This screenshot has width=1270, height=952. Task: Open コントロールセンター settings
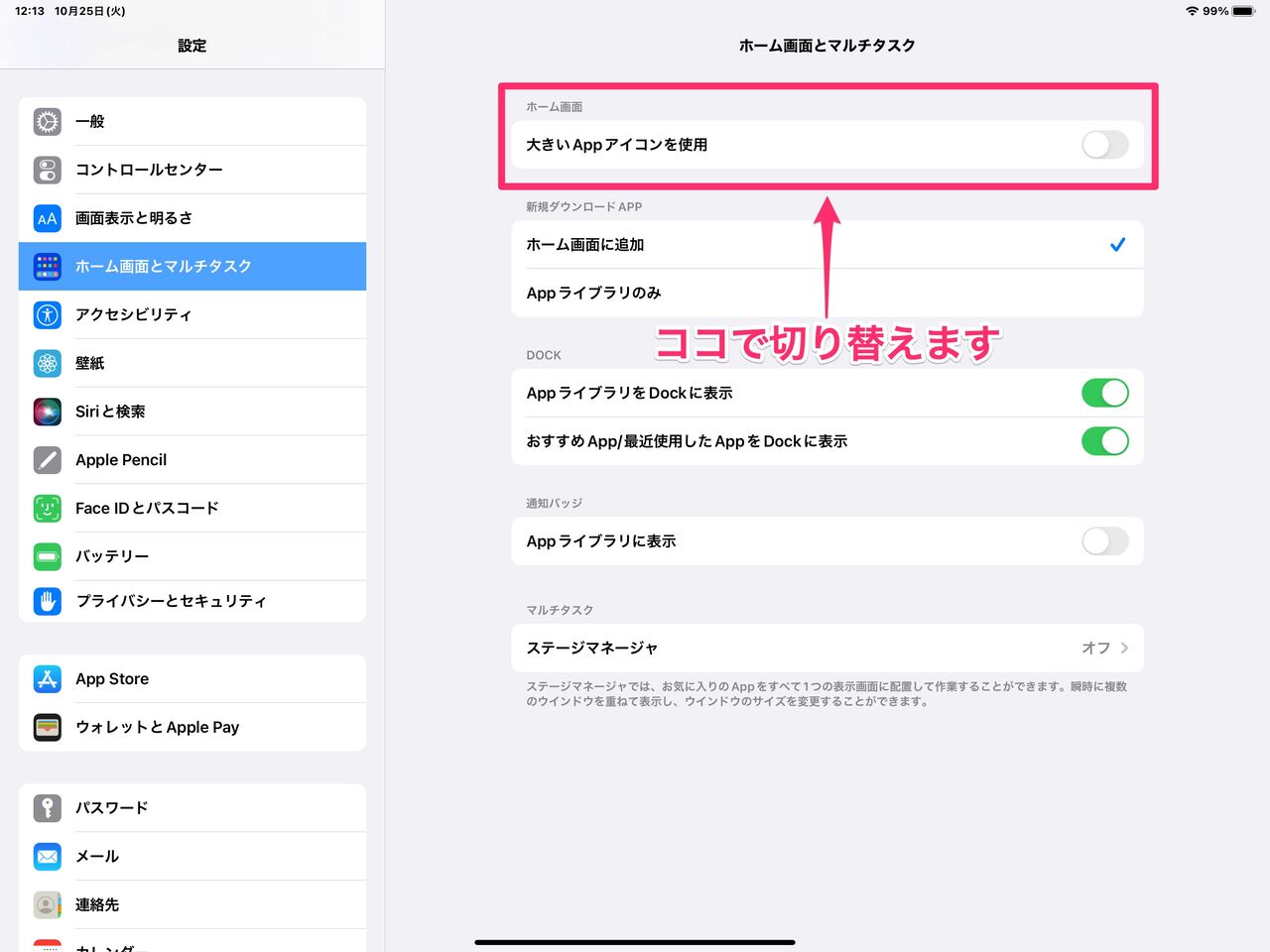(192, 171)
